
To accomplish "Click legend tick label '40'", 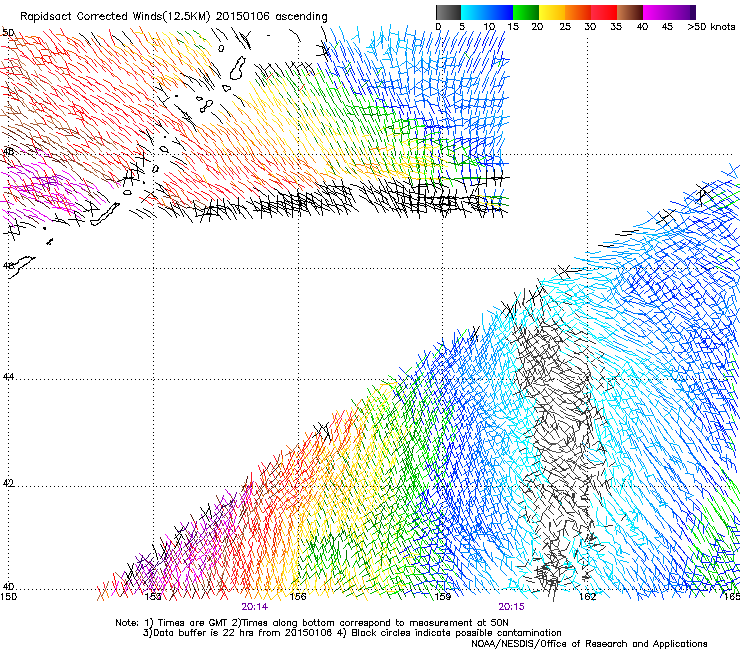I will [642, 27].
